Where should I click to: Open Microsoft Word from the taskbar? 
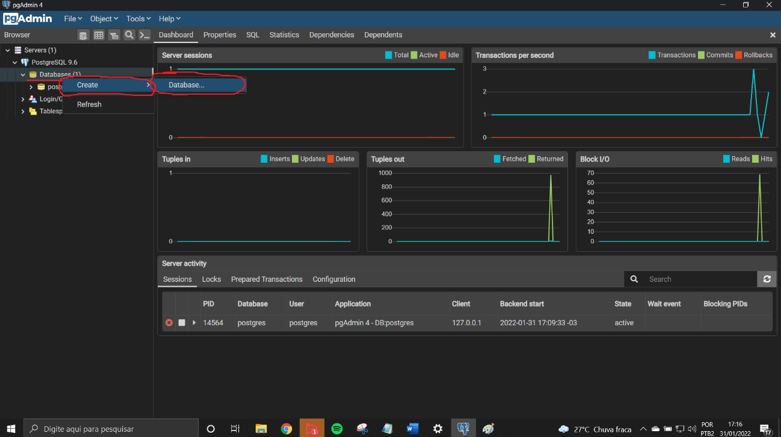[x=412, y=429]
